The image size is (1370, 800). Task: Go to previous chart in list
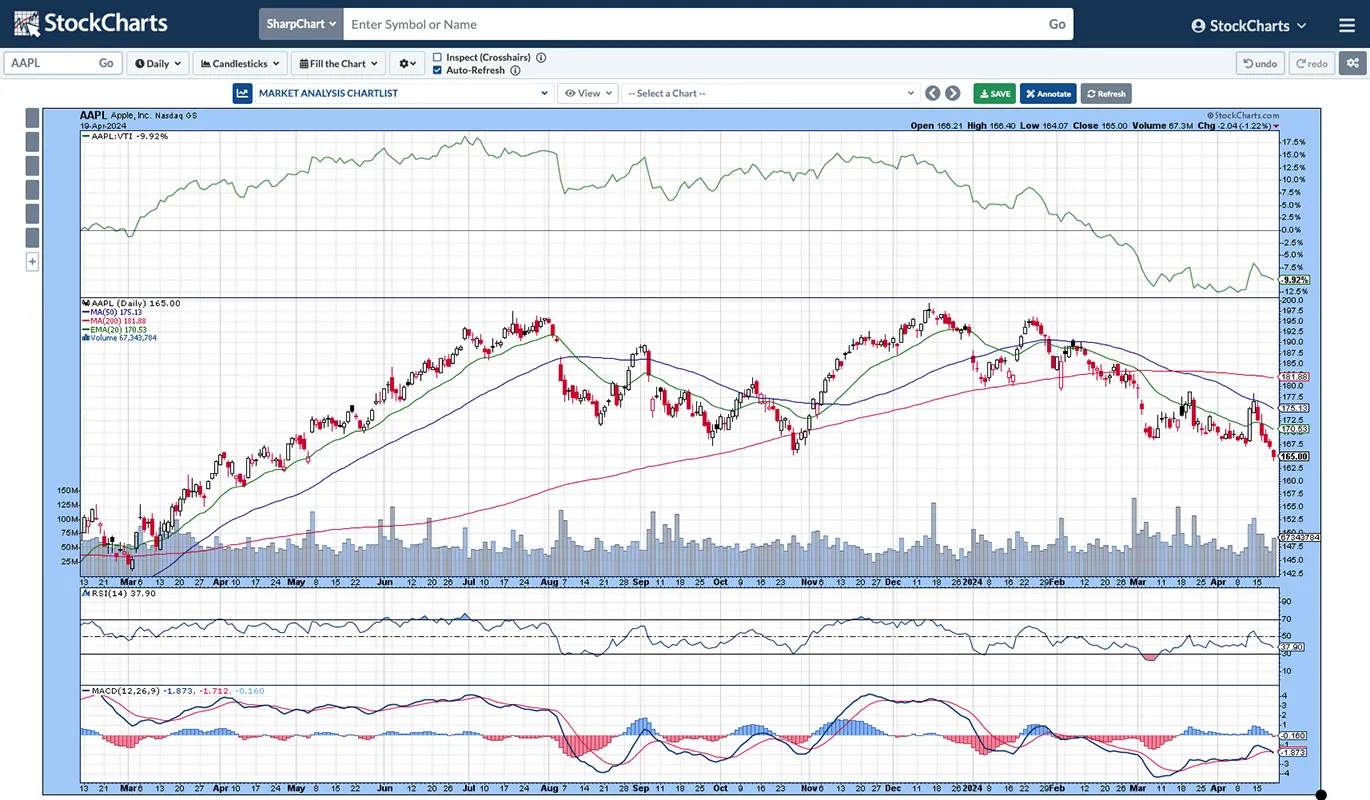932,93
